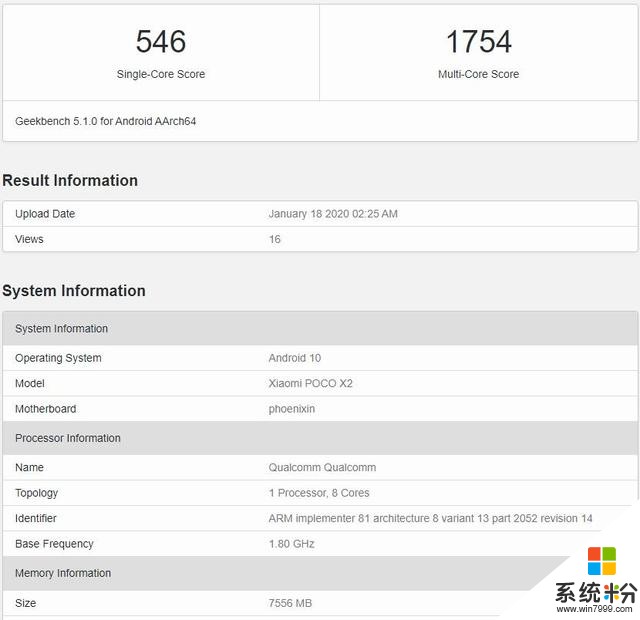The height and width of the screenshot is (620, 640).
Task: Select the value "January 18 2020 02:25 AM"
Action: [x=333, y=214]
